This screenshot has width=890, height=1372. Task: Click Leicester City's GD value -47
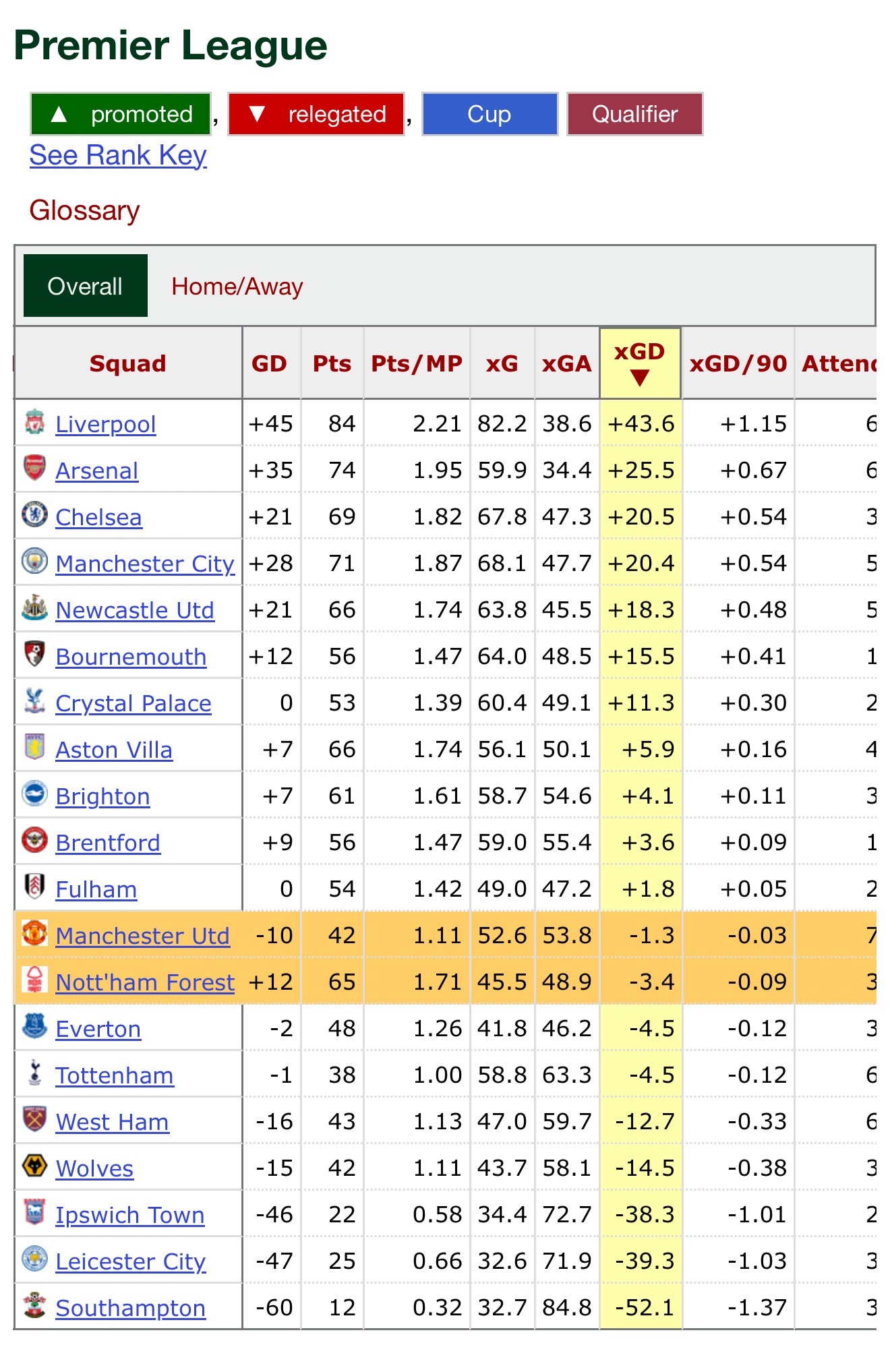pos(274,1261)
